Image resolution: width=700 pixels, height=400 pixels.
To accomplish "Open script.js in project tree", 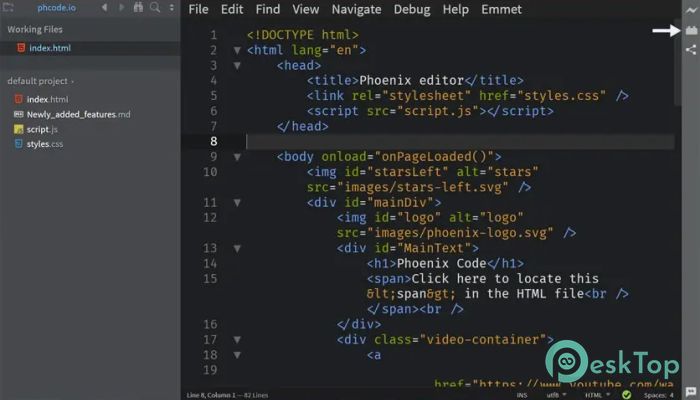I will click(x=42, y=129).
